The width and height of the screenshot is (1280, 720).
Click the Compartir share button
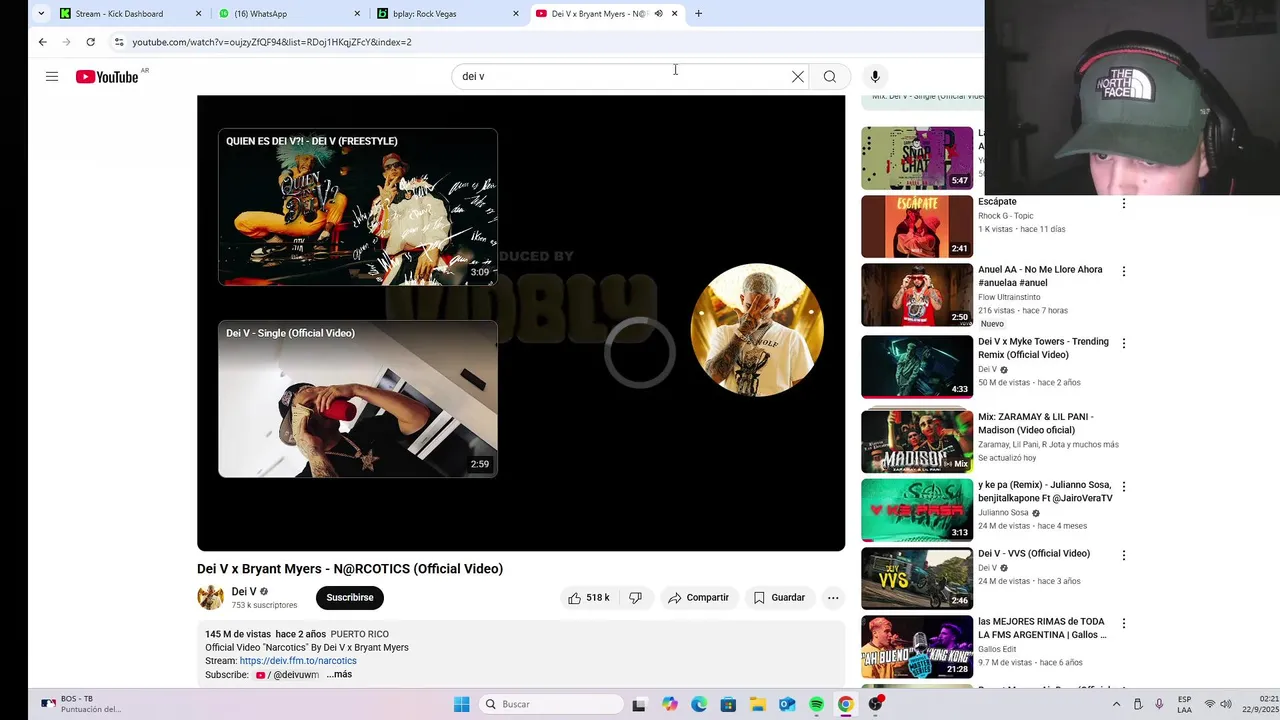pos(698,598)
